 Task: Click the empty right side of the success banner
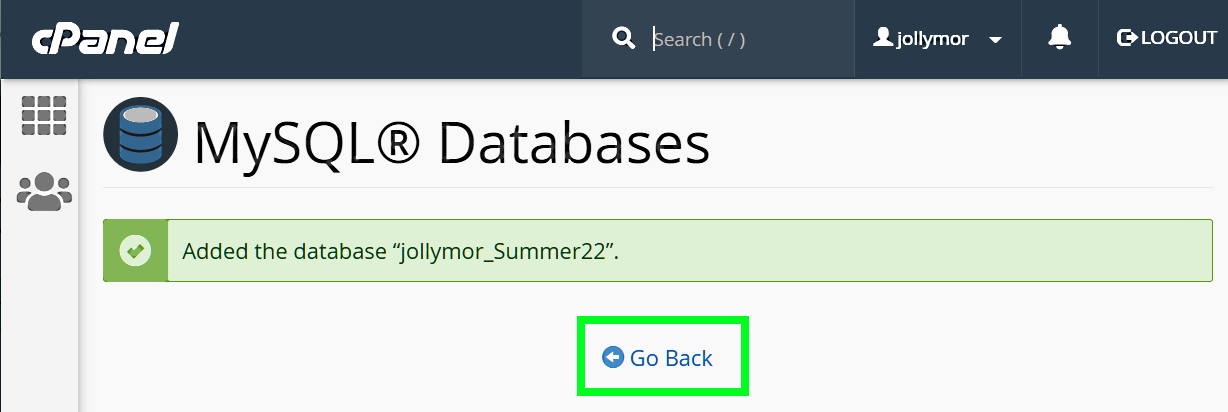tap(950, 250)
